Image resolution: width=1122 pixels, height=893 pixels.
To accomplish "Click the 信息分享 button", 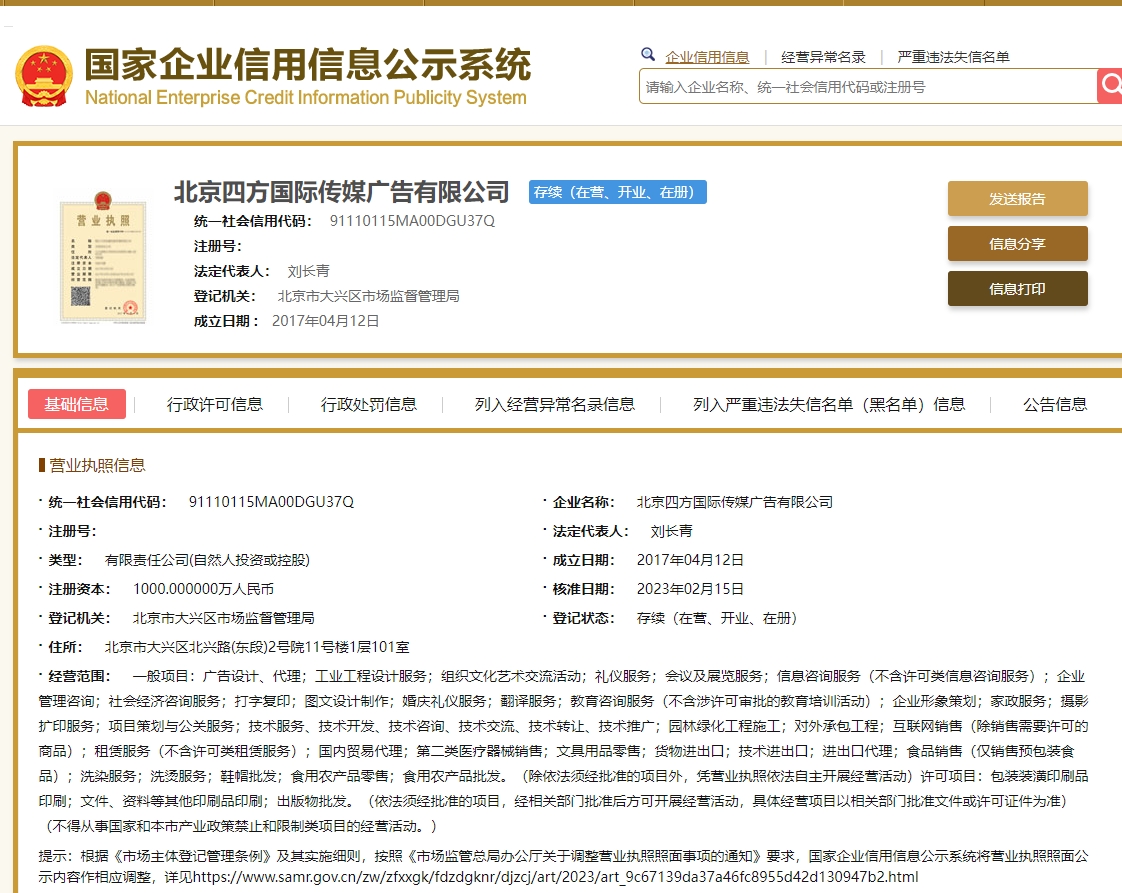I will [x=1018, y=244].
